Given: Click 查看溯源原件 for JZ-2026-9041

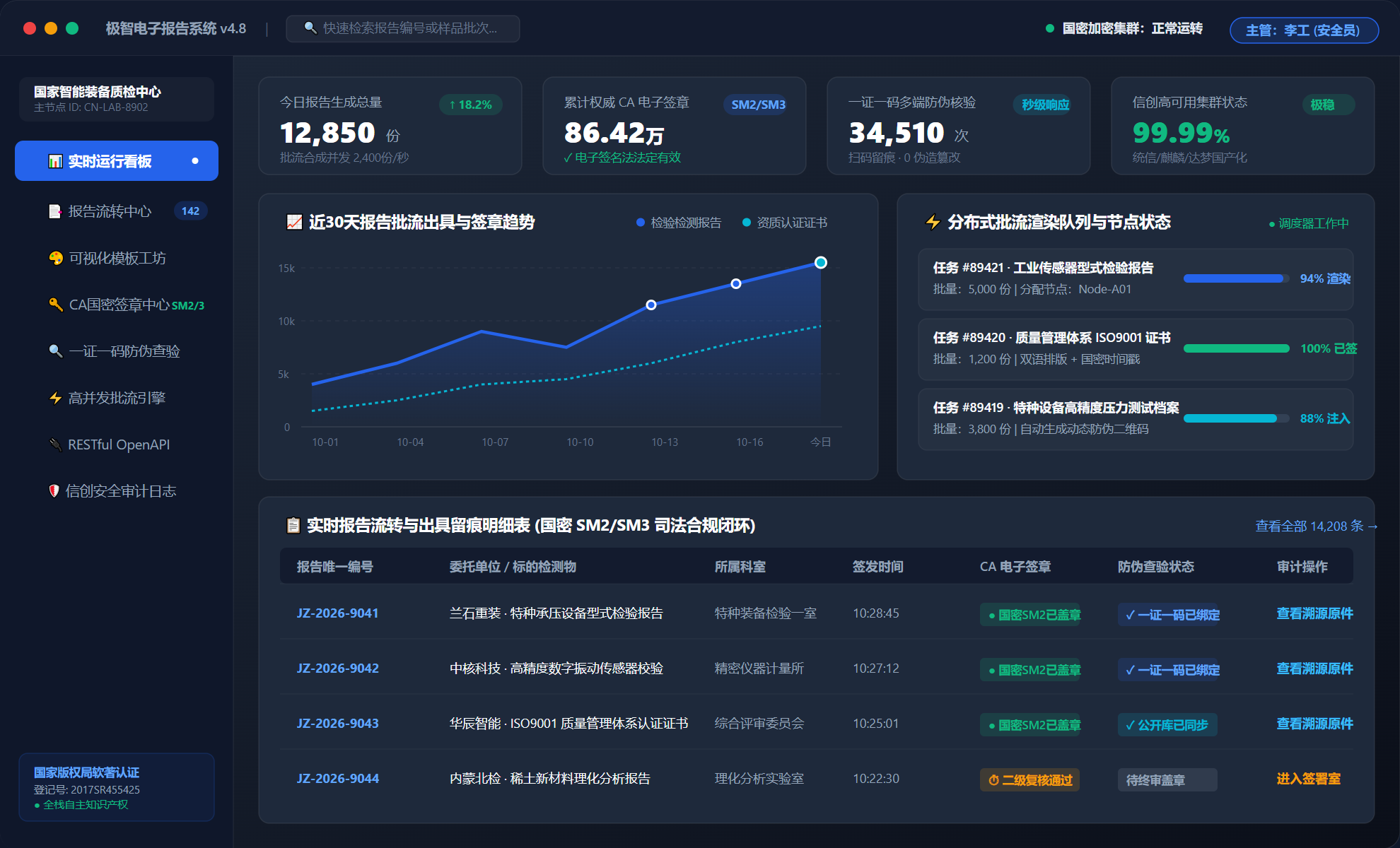Looking at the screenshot, I should [x=1314, y=613].
